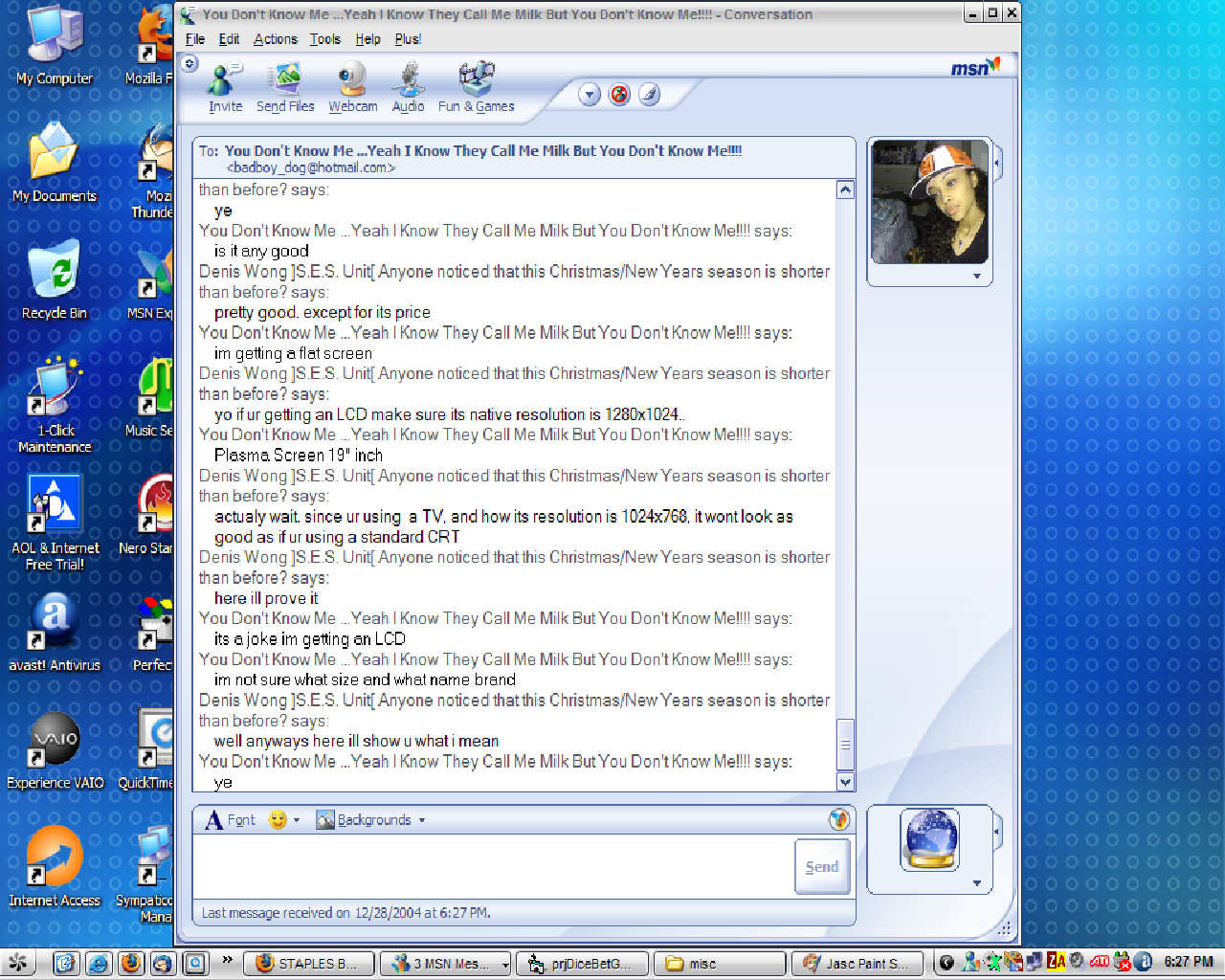Screen dimensions: 1225x980
Task: Click the window resize grip corner
Action: point(1004,927)
